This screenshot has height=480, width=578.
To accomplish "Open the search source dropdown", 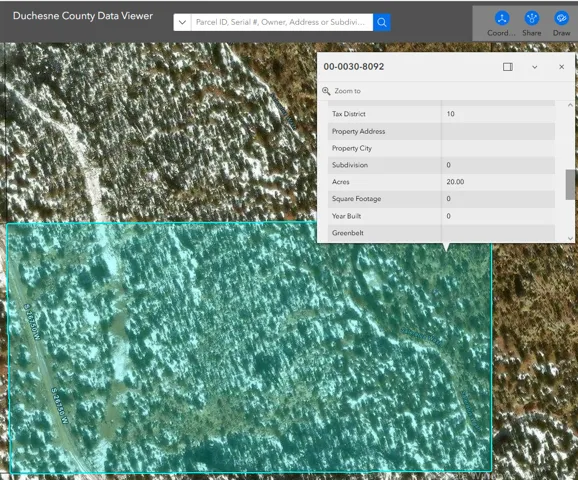I will coord(182,22).
